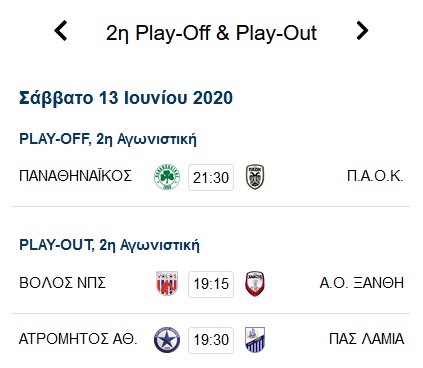Image resolution: width=423 pixels, height=368 pixels.
Task: Open the 19:30 match time box
Action: [211, 340]
